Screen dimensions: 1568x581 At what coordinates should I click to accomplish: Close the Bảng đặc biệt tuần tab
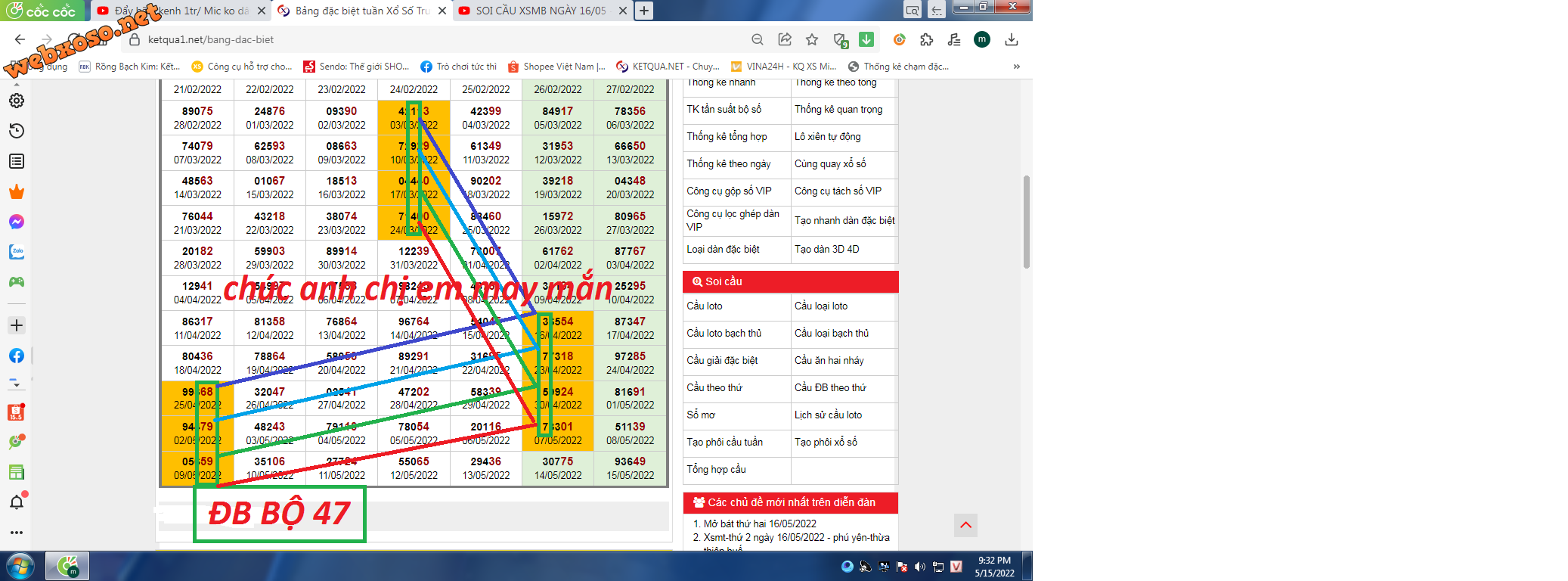[x=442, y=11]
